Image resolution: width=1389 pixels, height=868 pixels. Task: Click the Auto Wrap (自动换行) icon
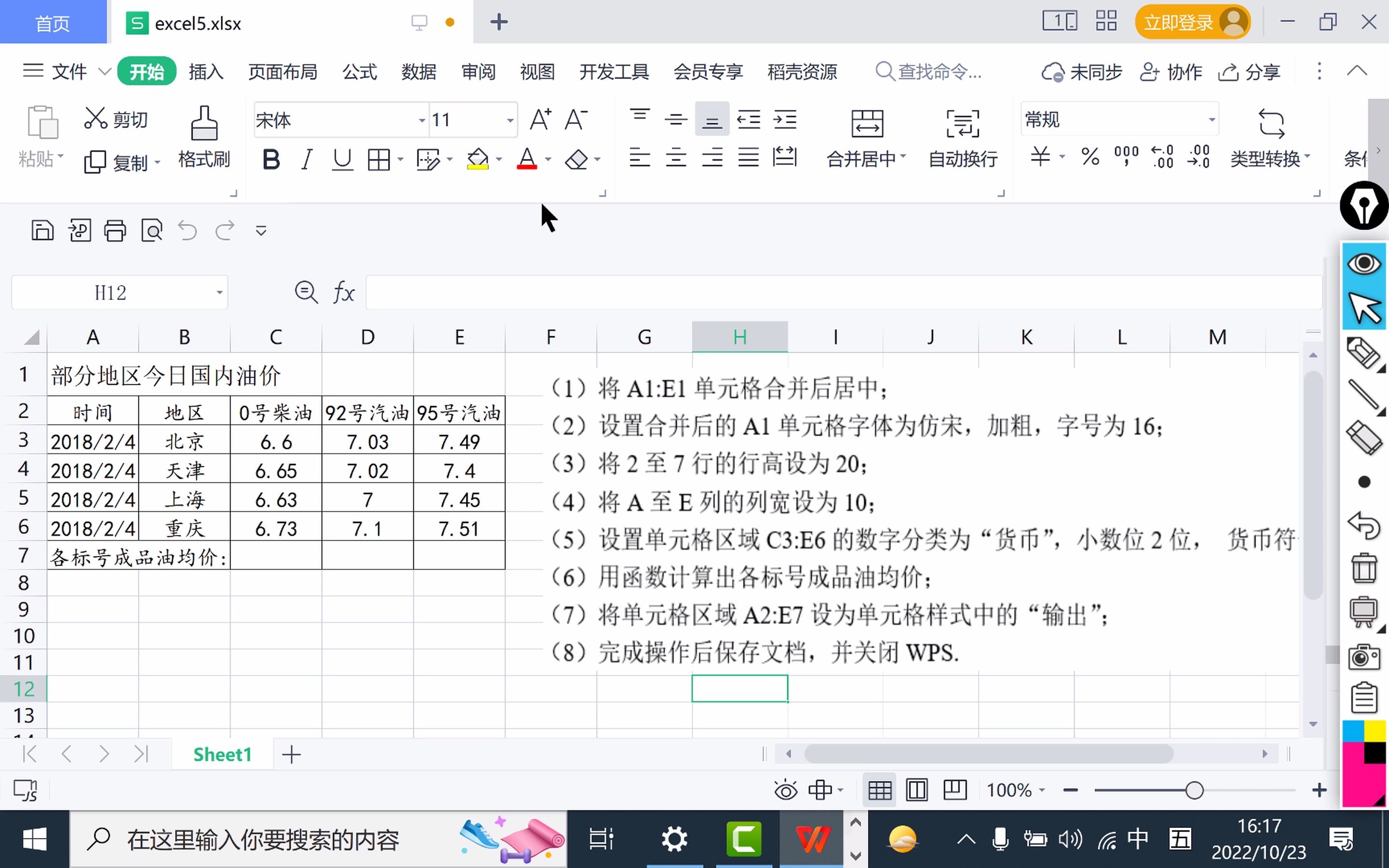click(x=963, y=124)
